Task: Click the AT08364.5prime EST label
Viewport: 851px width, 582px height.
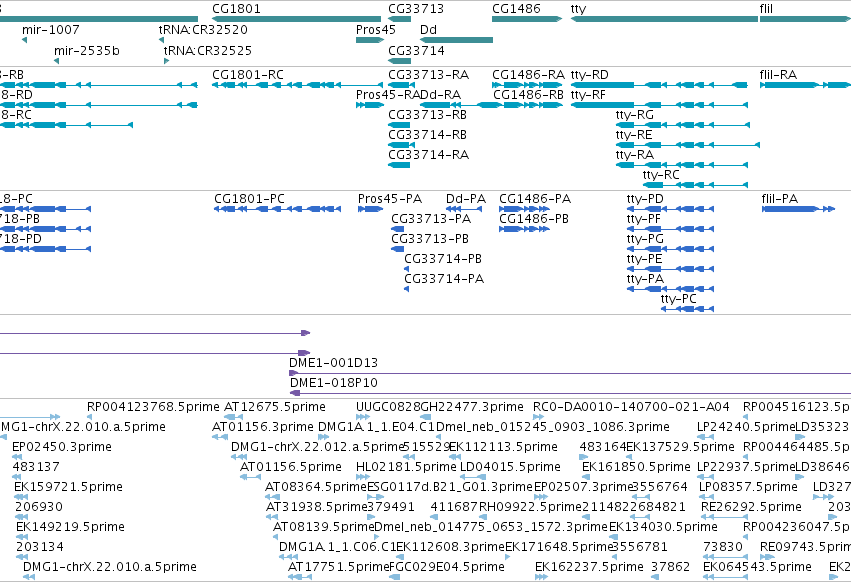Action: tap(316, 487)
